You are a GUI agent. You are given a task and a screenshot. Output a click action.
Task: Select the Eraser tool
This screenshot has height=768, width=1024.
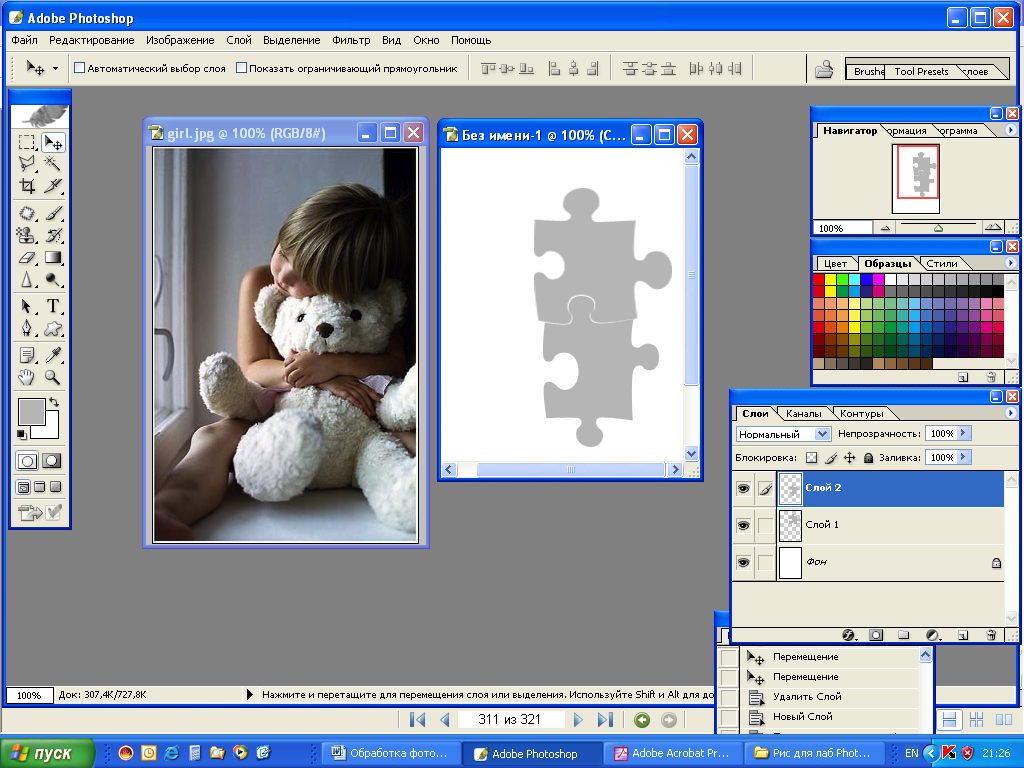[27, 257]
